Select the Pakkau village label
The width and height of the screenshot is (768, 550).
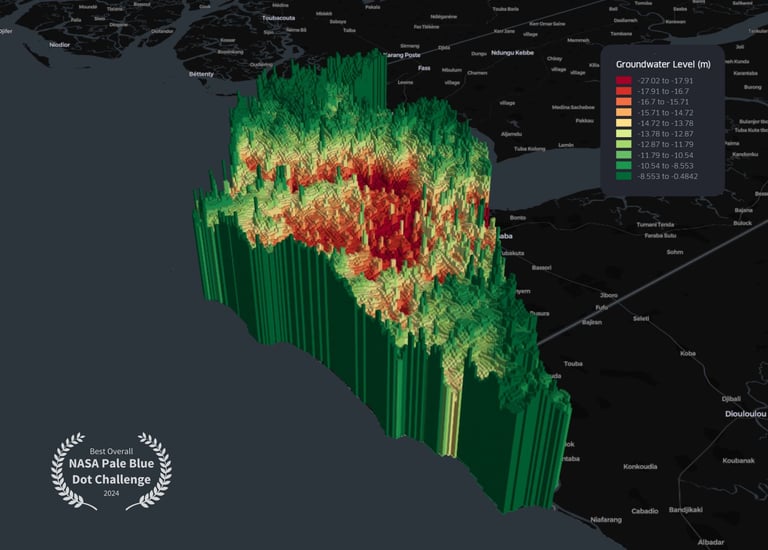pyautogui.click(x=584, y=120)
